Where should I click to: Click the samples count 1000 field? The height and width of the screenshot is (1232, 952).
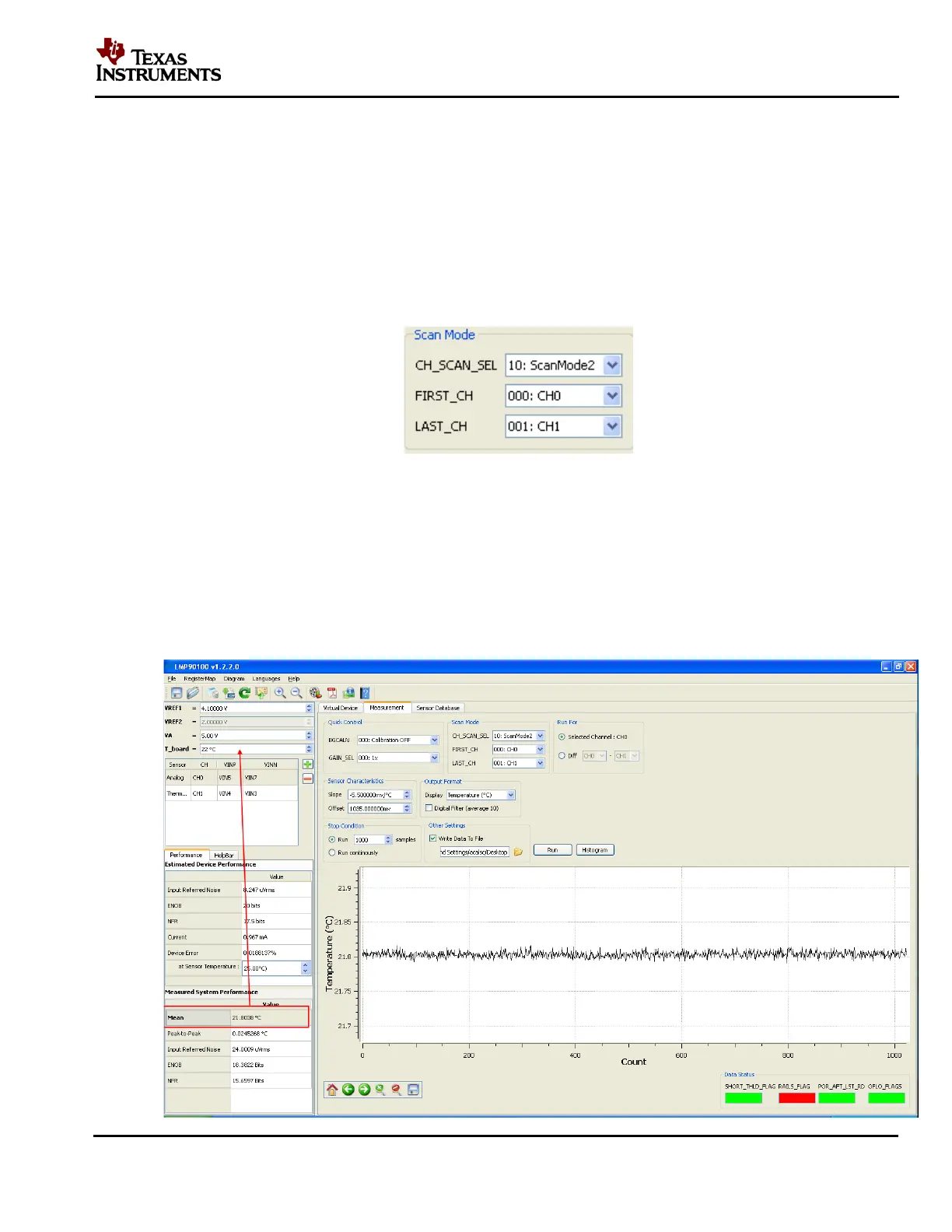(x=369, y=840)
